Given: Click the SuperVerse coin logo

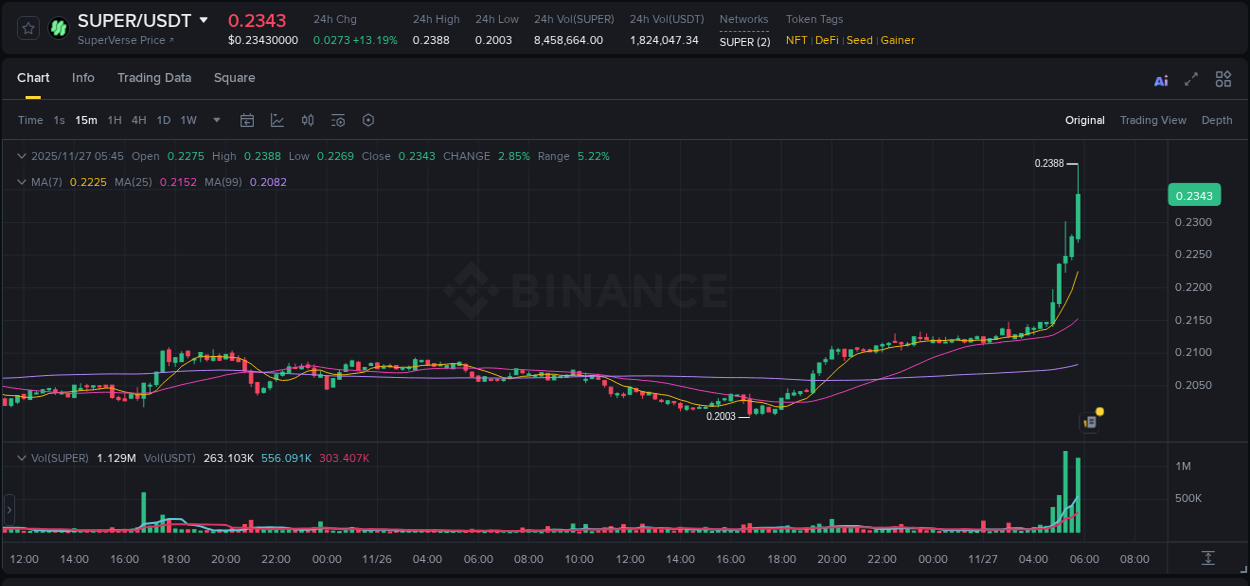Looking at the screenshot, I should click(x=57, y=26).
